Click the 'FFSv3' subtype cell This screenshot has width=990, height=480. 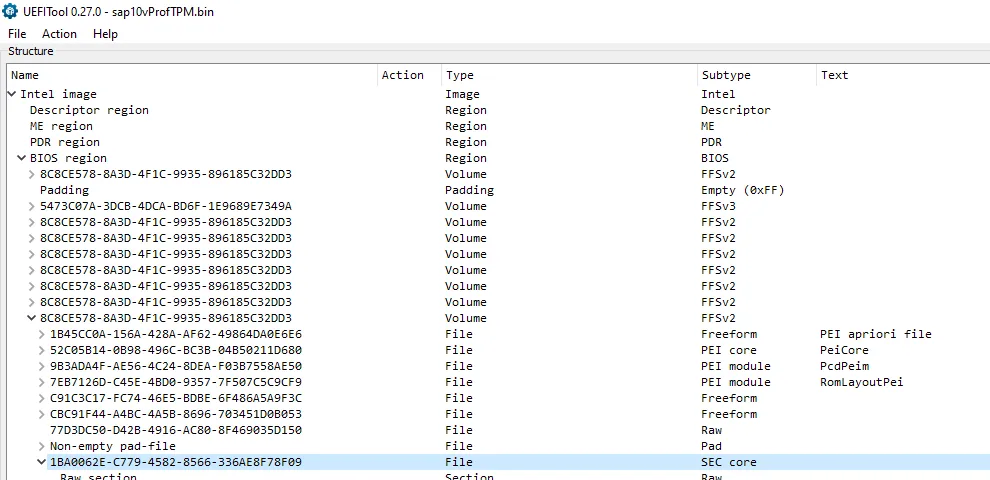pyautogui.click(x=718, y=206)
